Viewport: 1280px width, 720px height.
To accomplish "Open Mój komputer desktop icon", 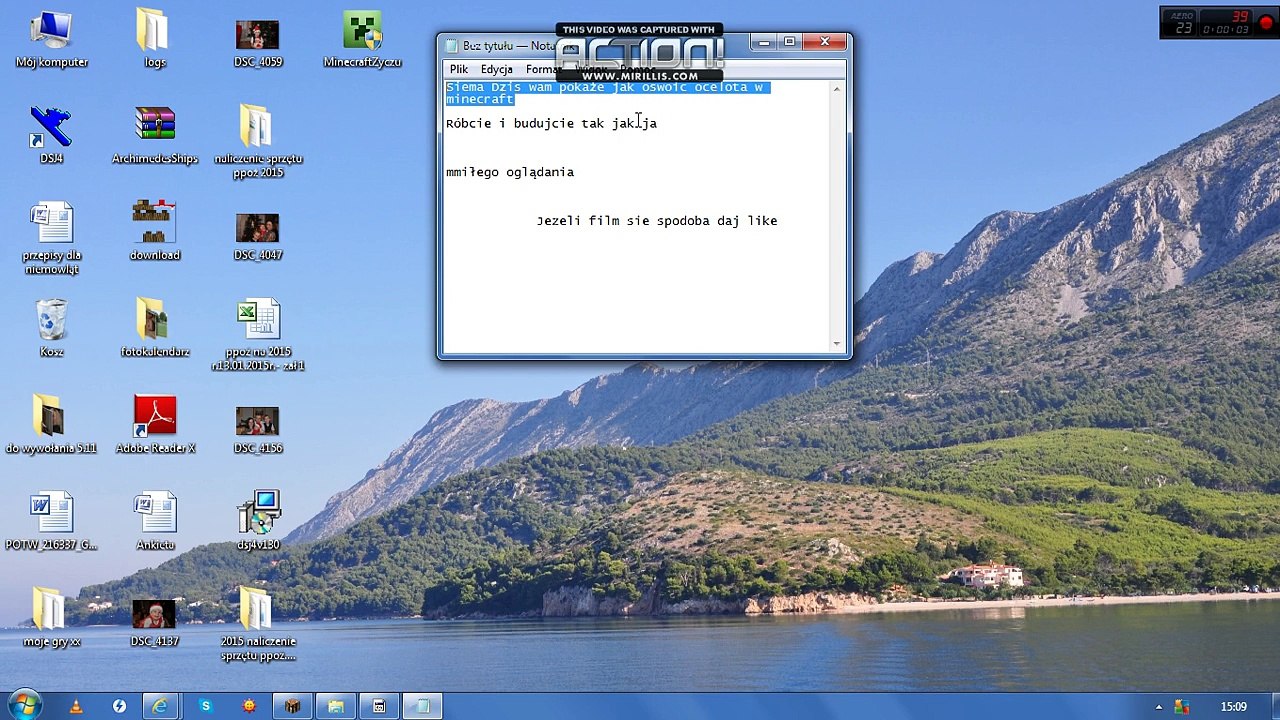I will coord(51,40).
